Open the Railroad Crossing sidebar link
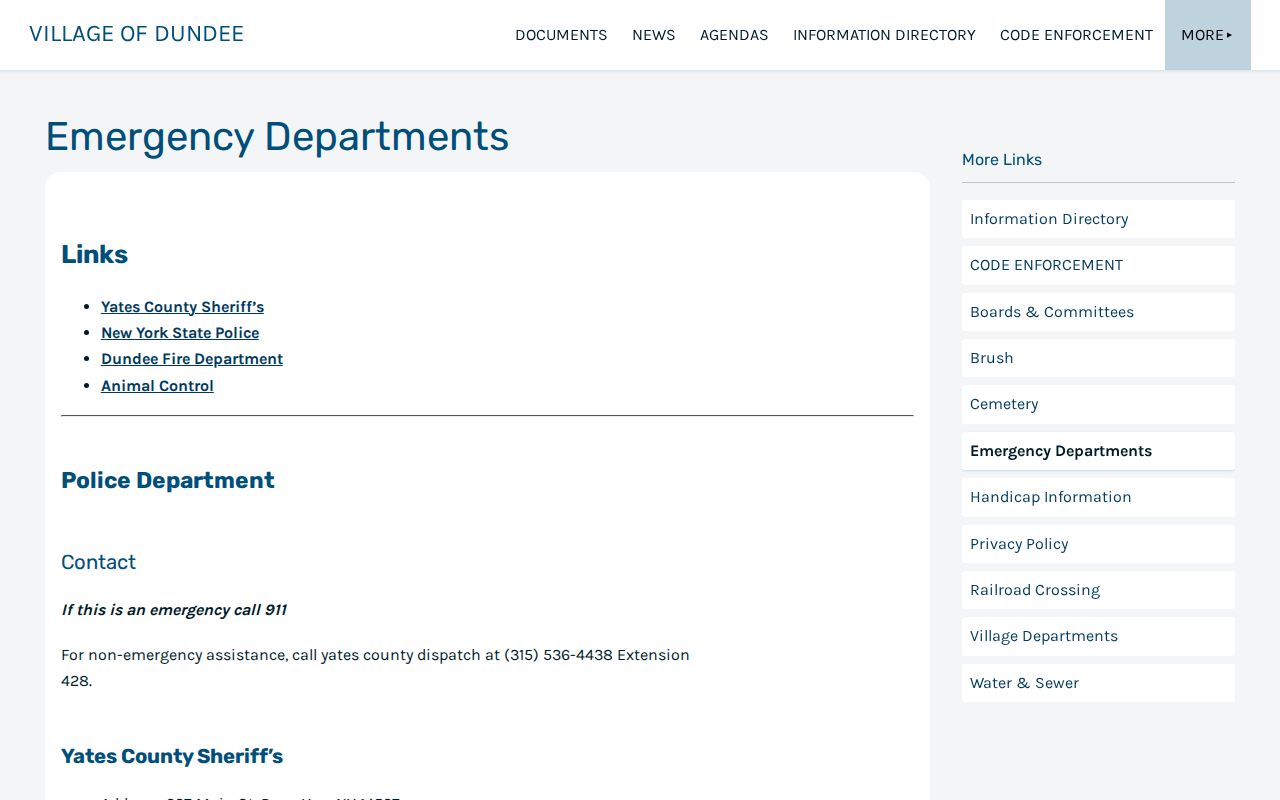This screenshot has width=1280, height=800. pos(1098,590)
